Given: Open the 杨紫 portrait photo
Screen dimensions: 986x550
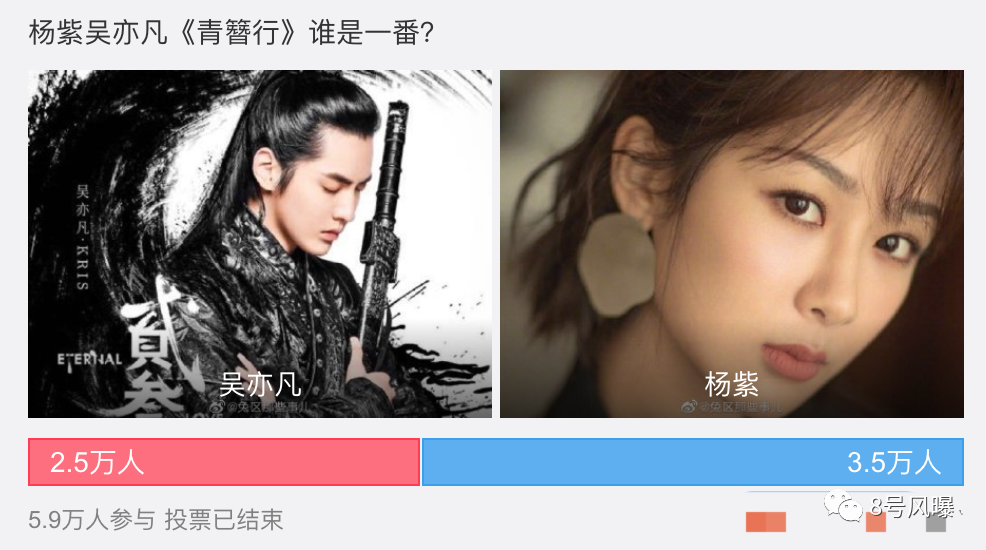Looking at the screenshot, I should (x=732, y=244).
